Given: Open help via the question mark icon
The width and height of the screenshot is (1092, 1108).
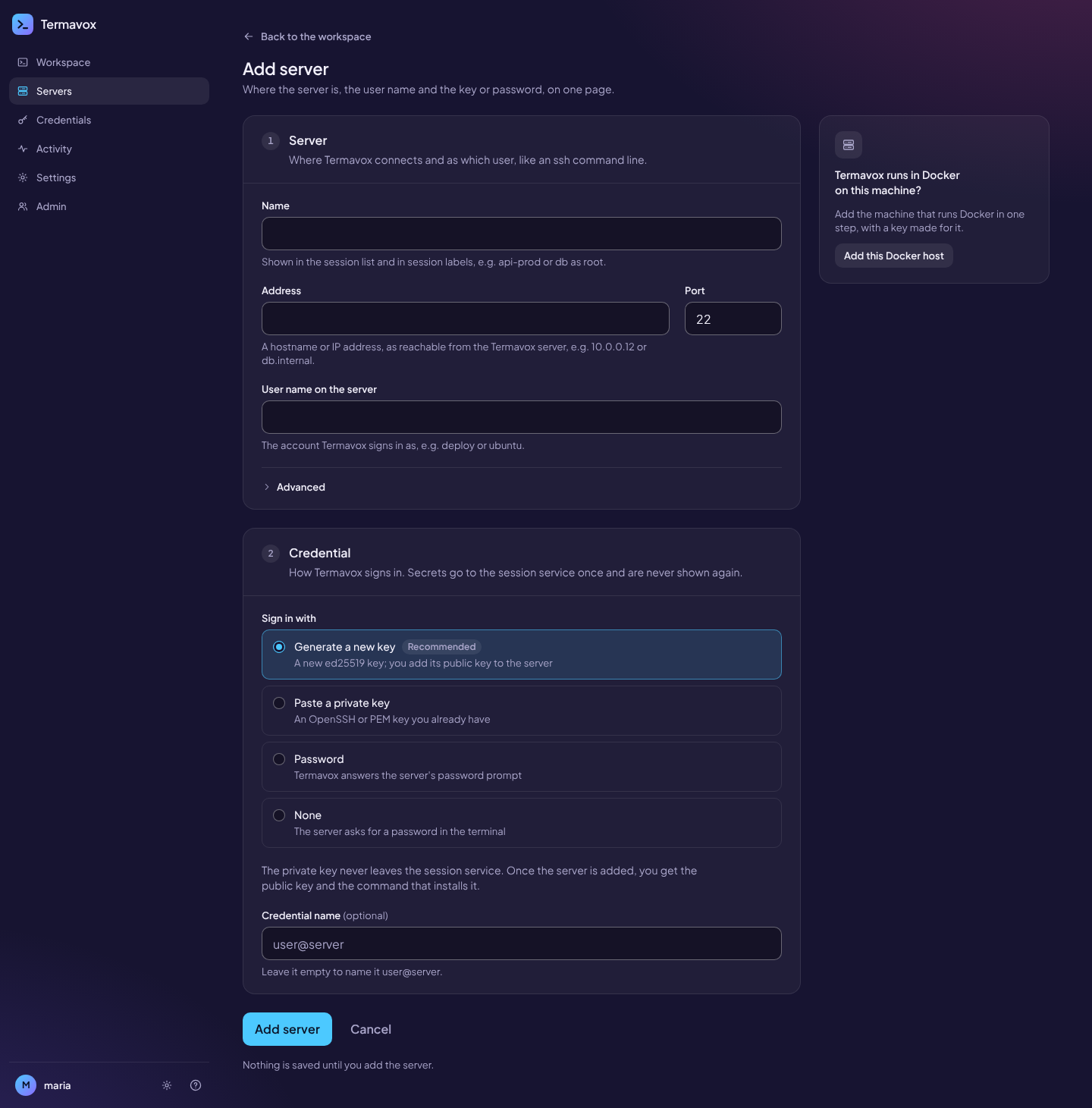Looking at the screenshot, I should (x=196, y=1085).
